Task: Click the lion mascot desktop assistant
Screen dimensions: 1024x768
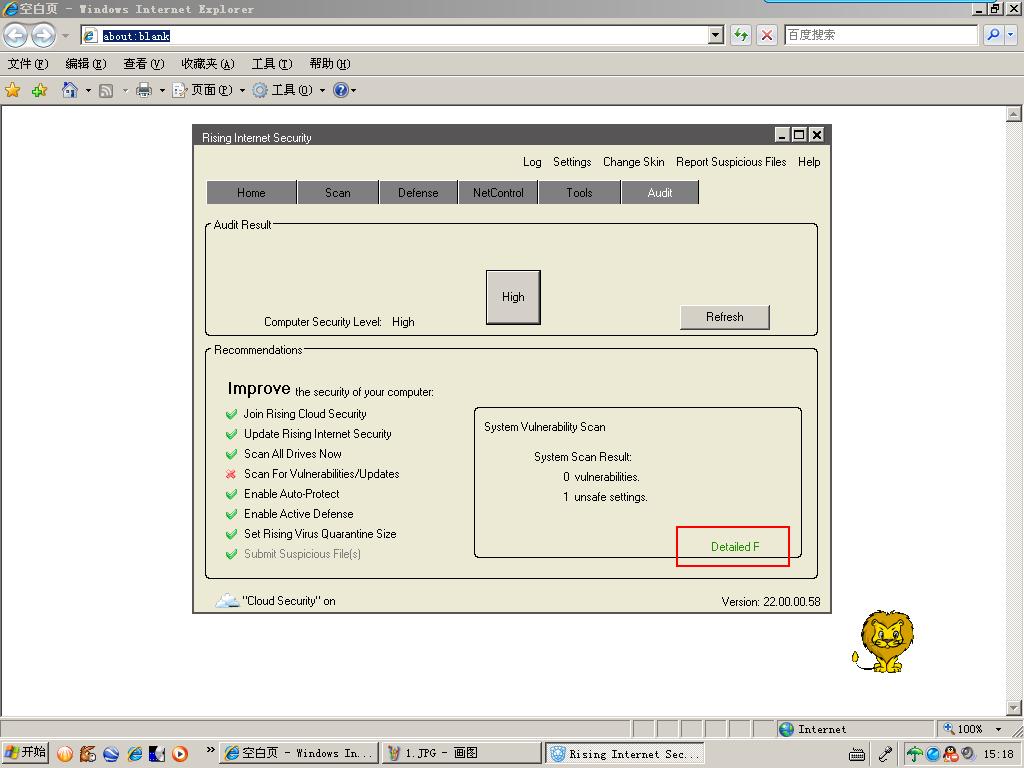Action: tap(883, 641)
